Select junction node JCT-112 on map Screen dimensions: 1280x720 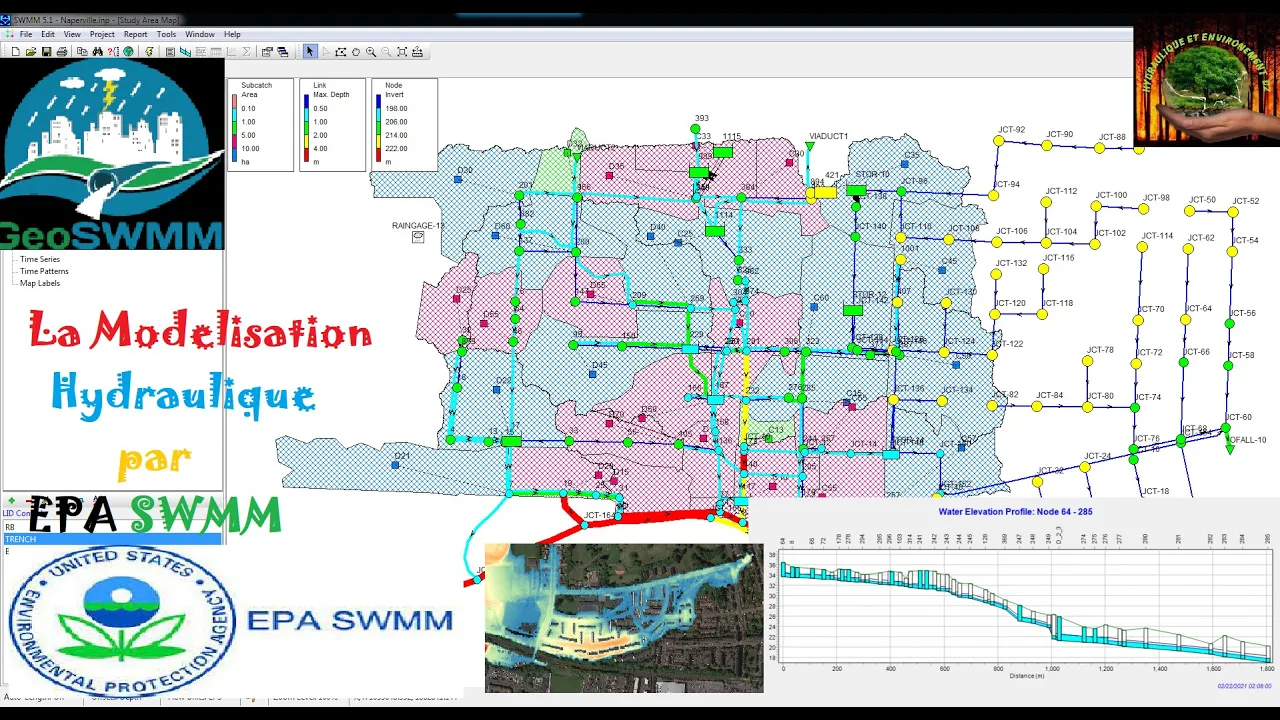1046,202
